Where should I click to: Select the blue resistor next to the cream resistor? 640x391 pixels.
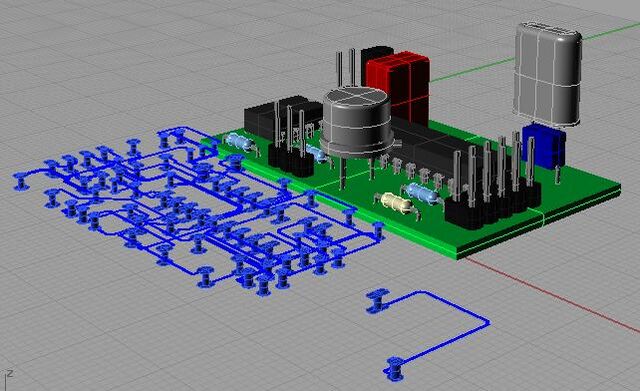[x=422, y=192]
